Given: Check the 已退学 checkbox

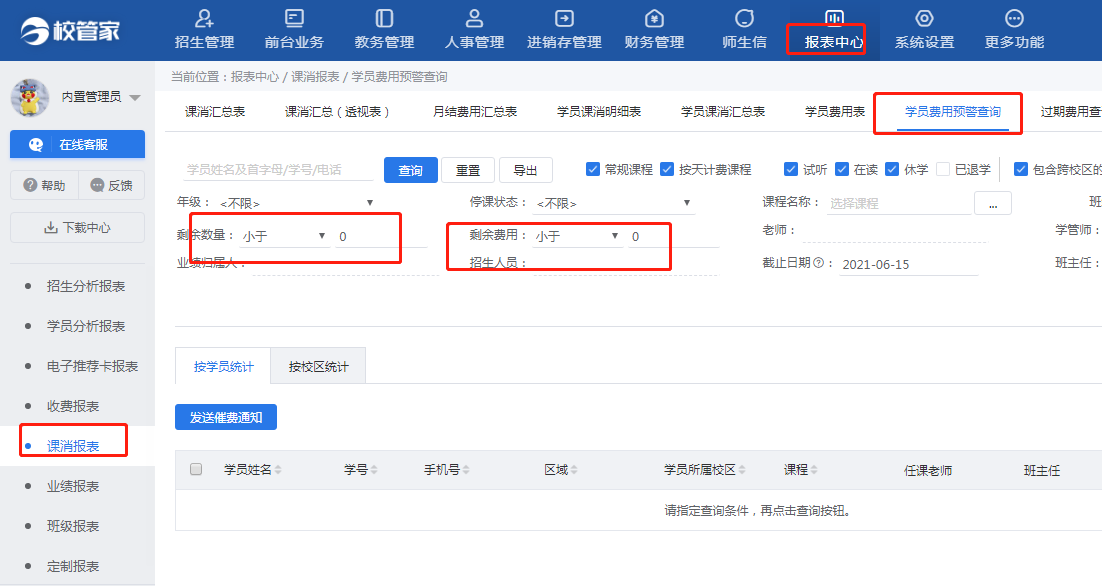Looking at the screenshot, I should tap(943, 169).
